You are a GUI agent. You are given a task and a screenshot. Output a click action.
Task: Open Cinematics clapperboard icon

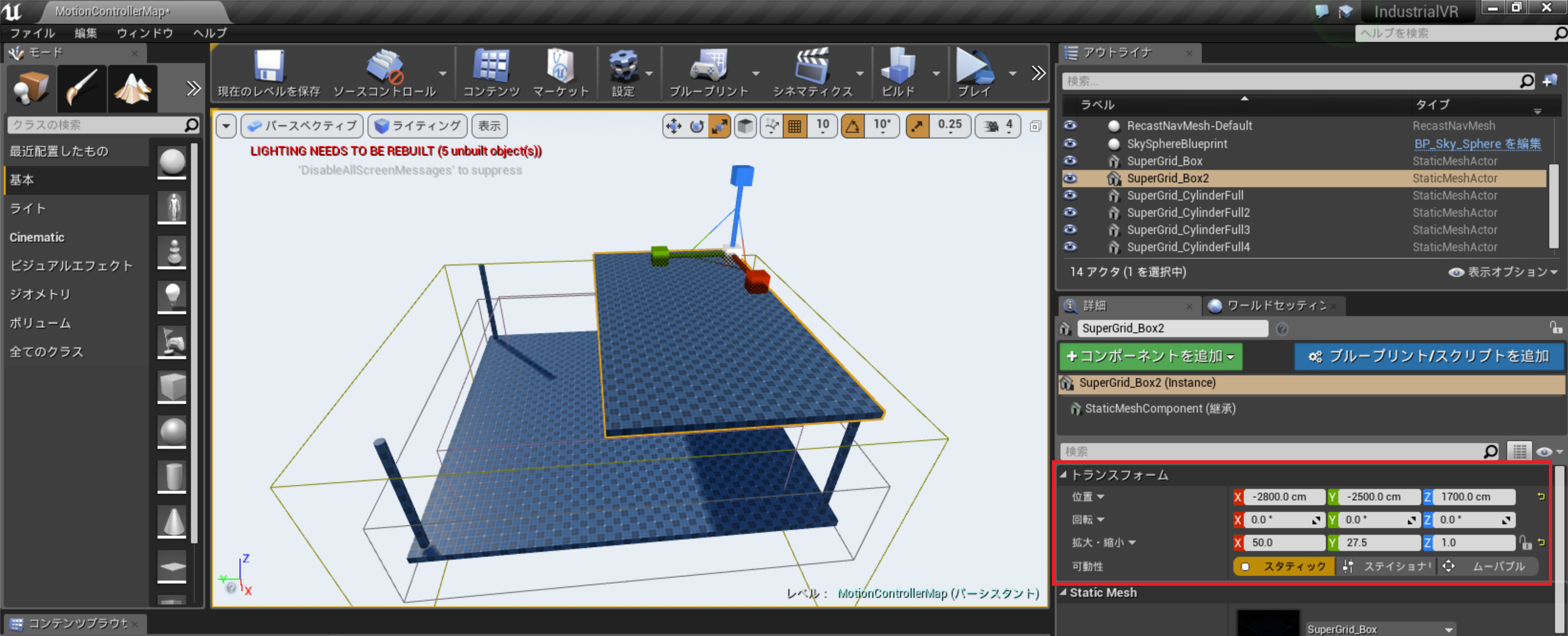(x=813, y=73)
